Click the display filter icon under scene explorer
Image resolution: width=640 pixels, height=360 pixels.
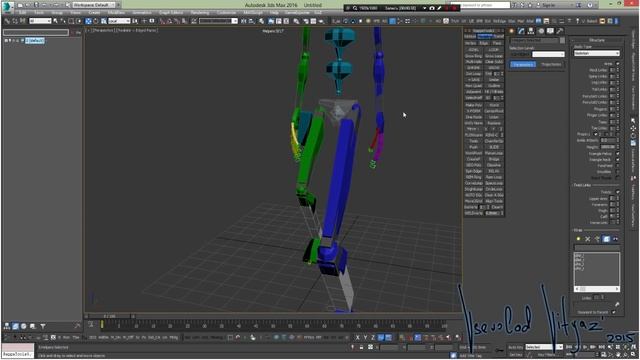coord(43,326)
